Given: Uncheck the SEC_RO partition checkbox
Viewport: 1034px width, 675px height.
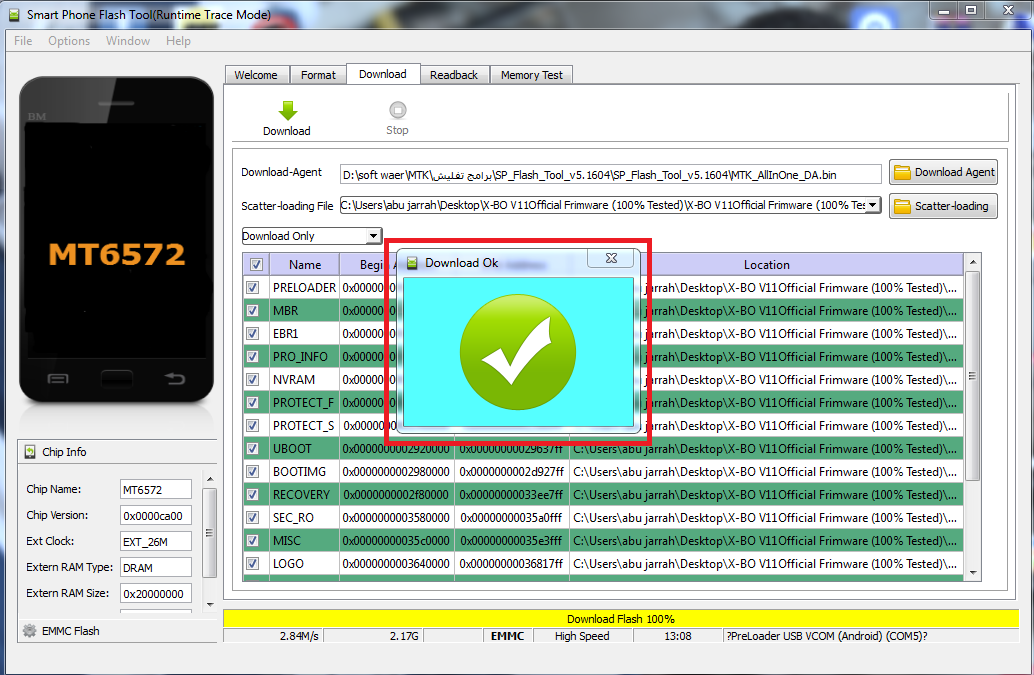Looking at the screenshot, I should 253,517.
